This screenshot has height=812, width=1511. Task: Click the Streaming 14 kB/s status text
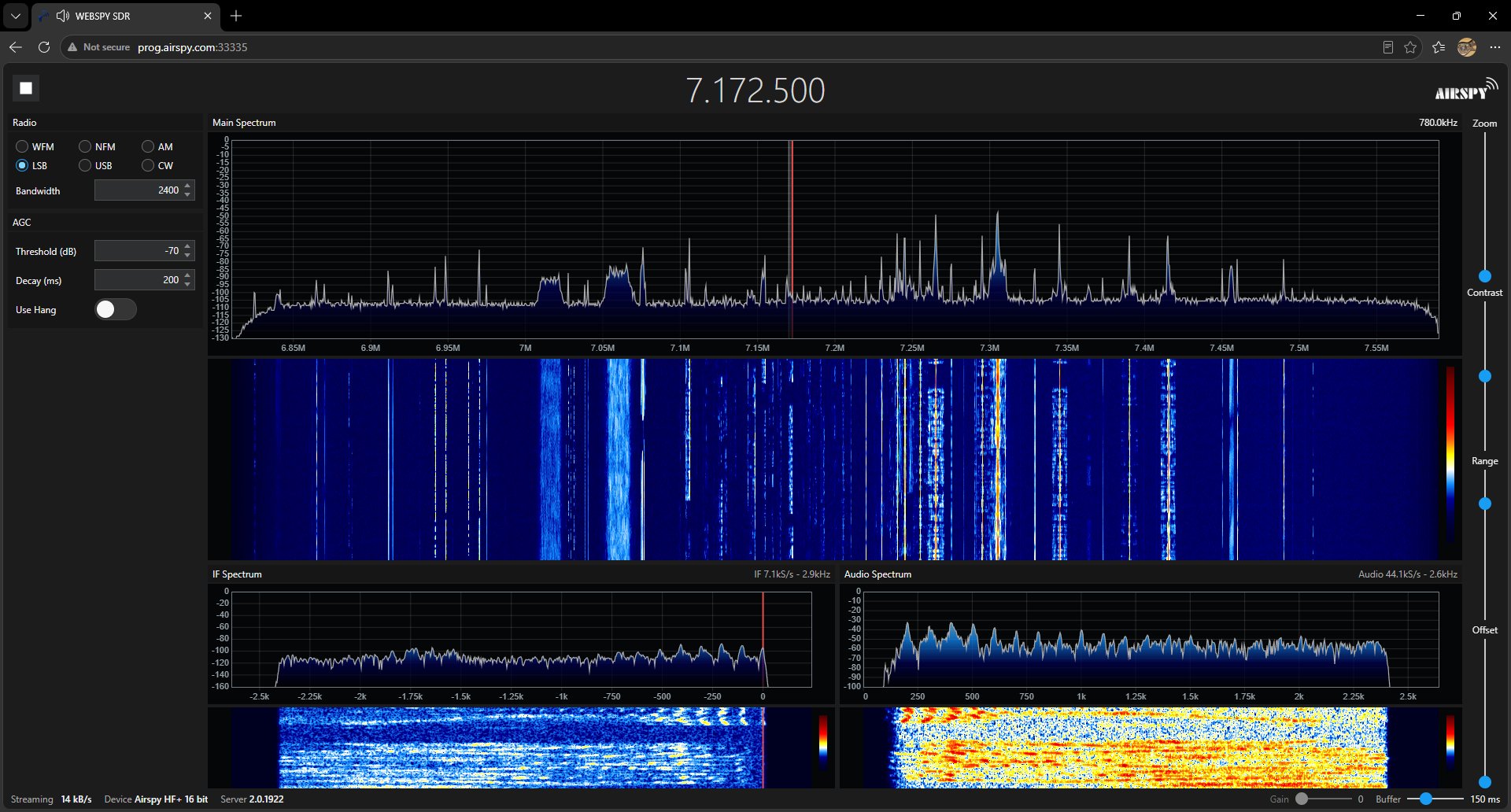point(51,799)
